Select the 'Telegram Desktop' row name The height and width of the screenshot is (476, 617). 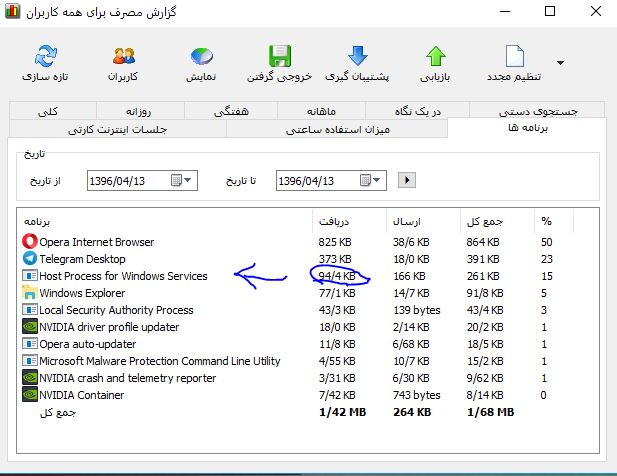[82, 259]
